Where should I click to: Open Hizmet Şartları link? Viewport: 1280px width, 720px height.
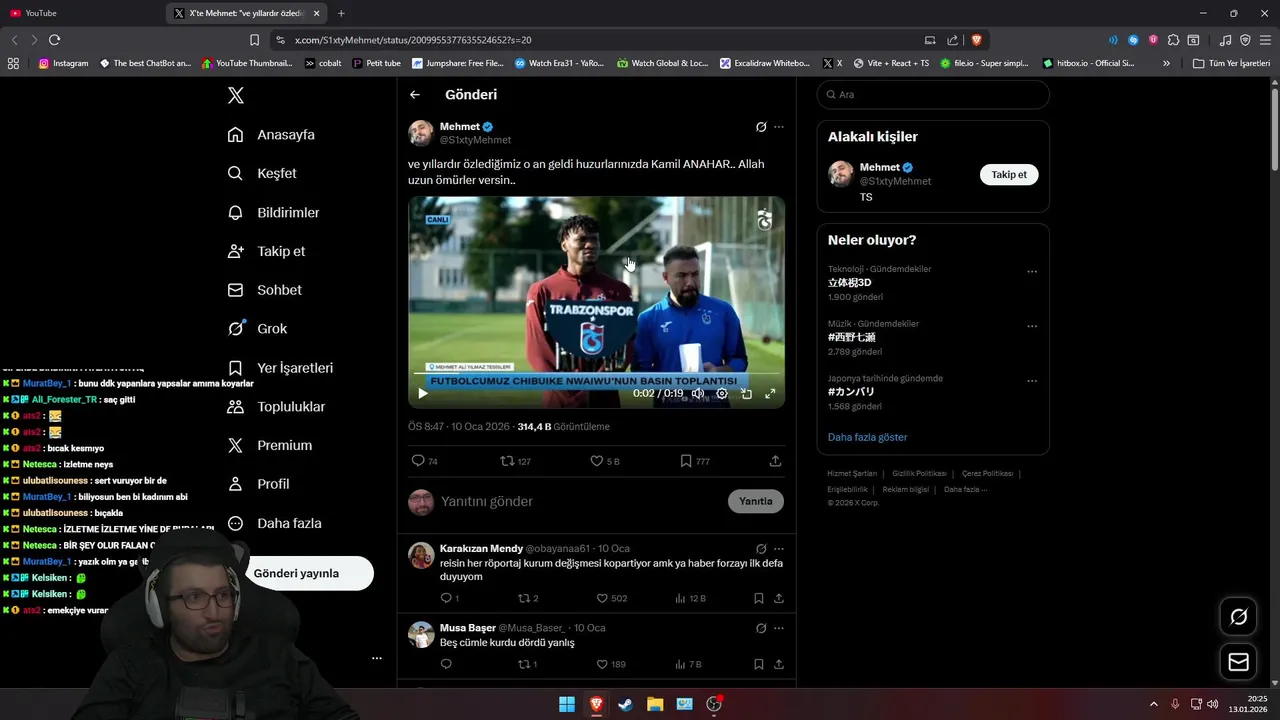click(852, 473)
